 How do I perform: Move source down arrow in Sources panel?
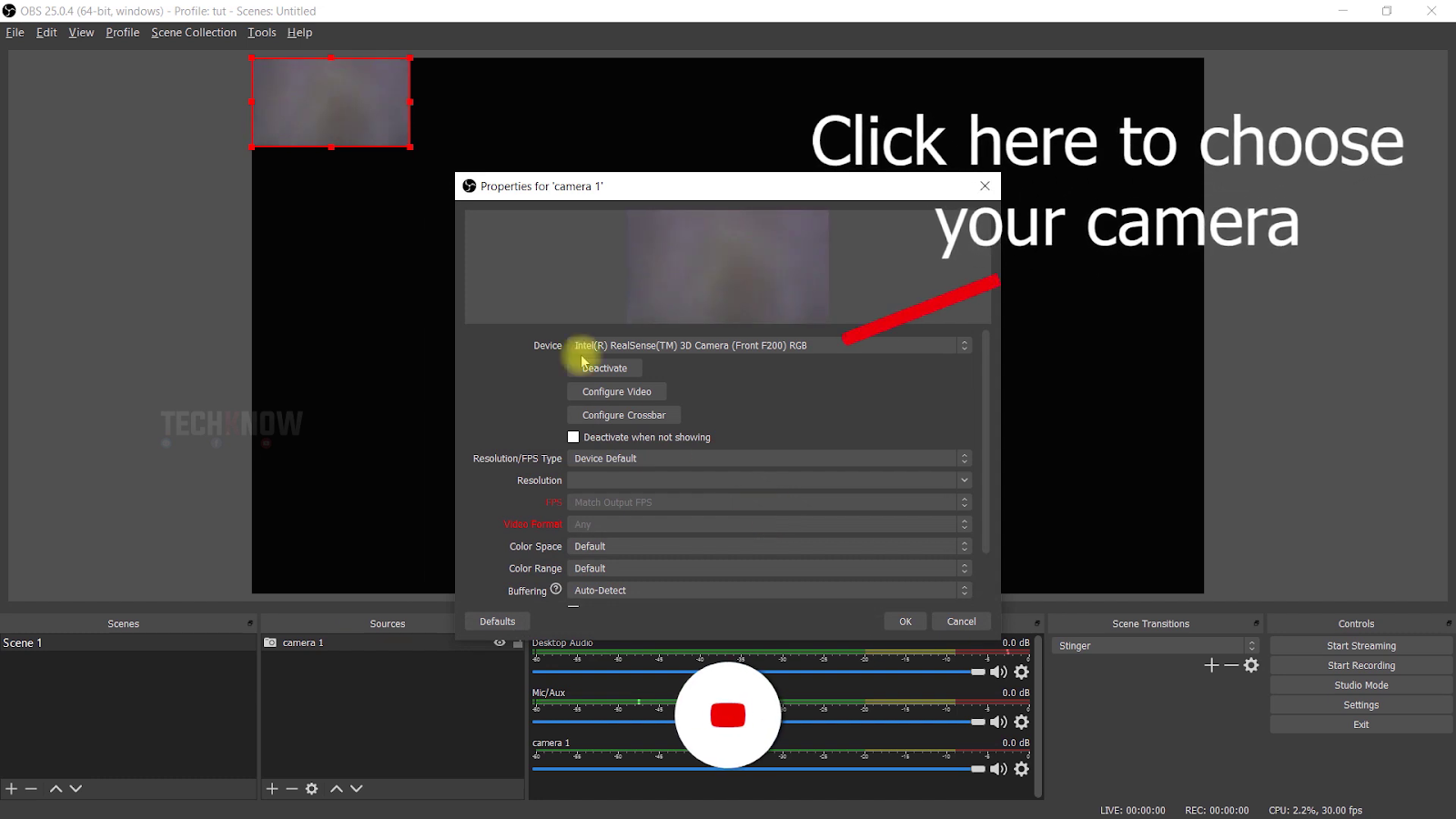(357, 789)
